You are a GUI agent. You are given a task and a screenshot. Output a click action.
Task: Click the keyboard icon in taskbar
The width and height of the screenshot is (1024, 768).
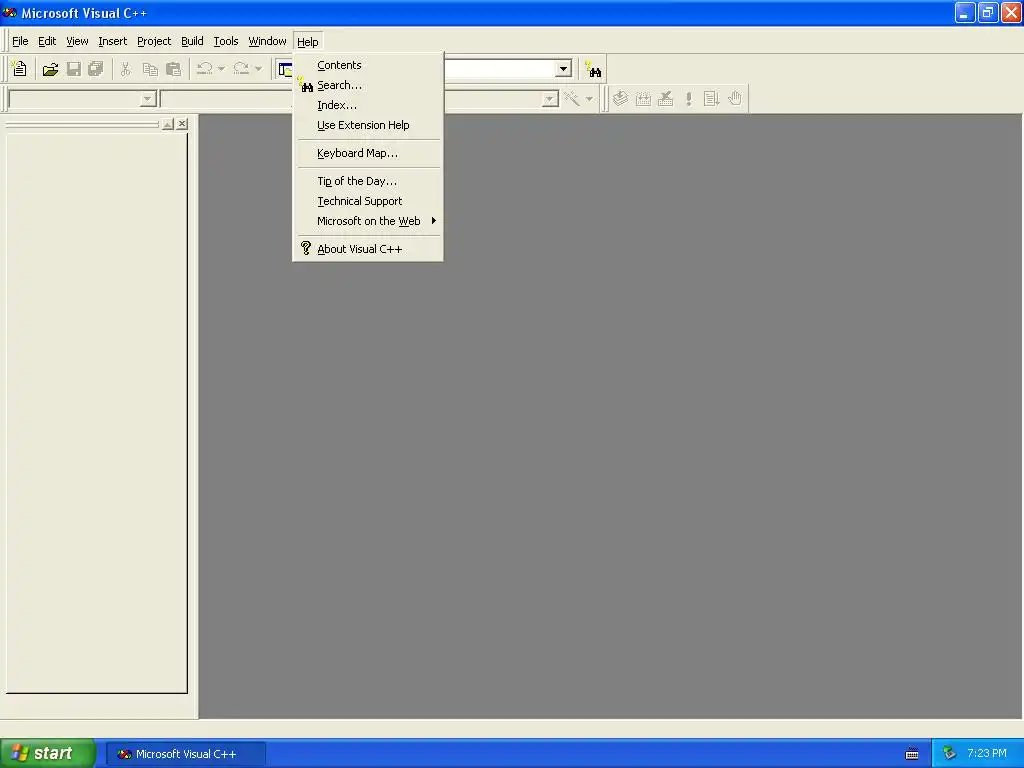(912, 754)
